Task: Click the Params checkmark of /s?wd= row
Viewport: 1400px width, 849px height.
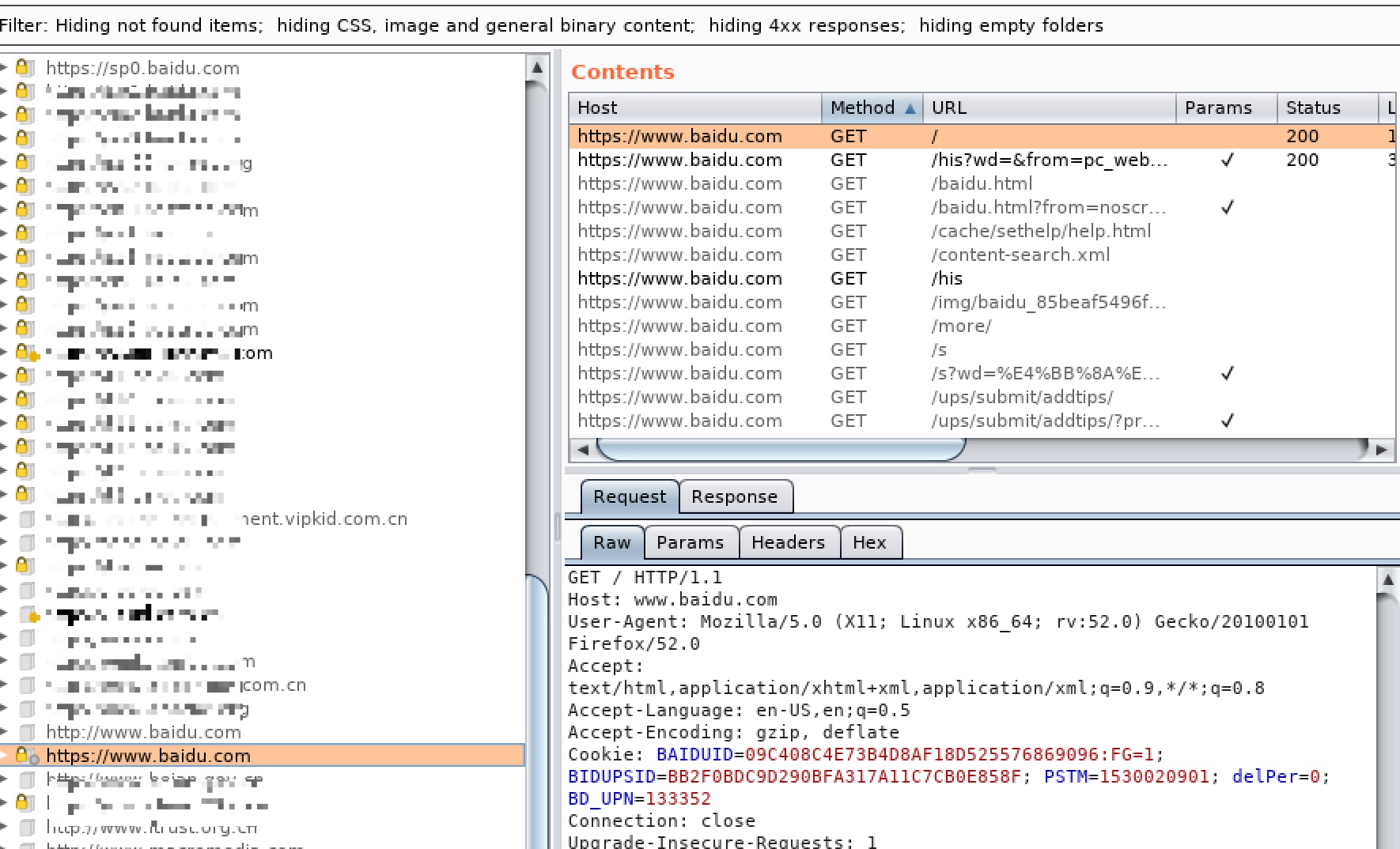Action: click(x=1228, y=373)
